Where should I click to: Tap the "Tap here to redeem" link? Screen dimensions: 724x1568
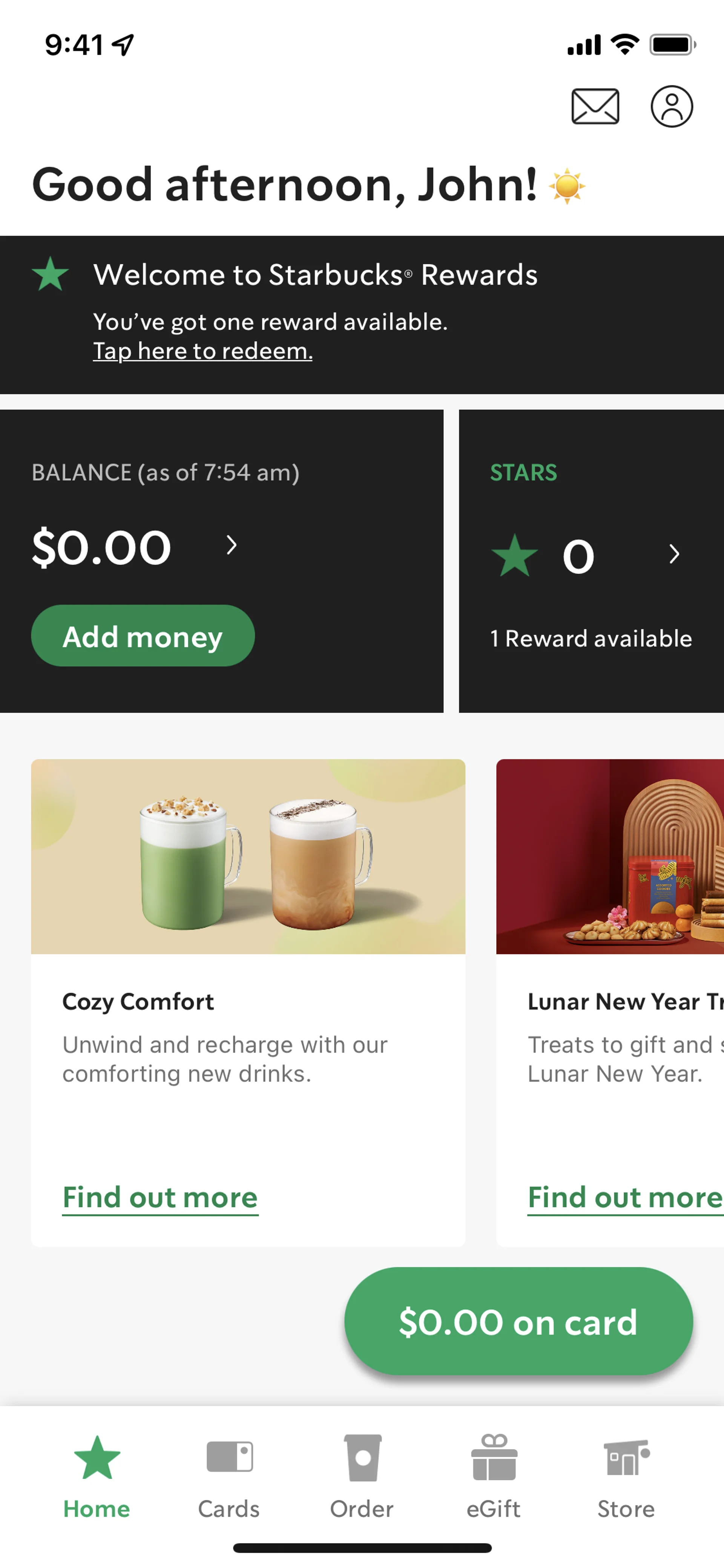point(202,351)
